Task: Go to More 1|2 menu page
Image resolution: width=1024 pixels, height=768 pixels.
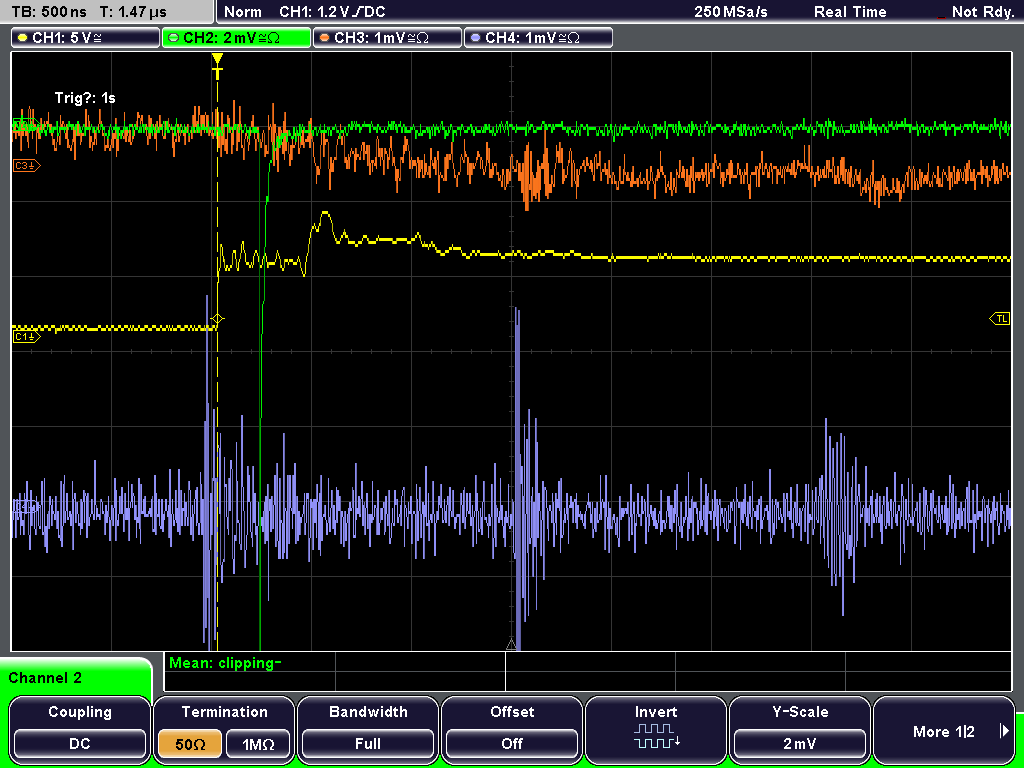Action: [944, 729]
